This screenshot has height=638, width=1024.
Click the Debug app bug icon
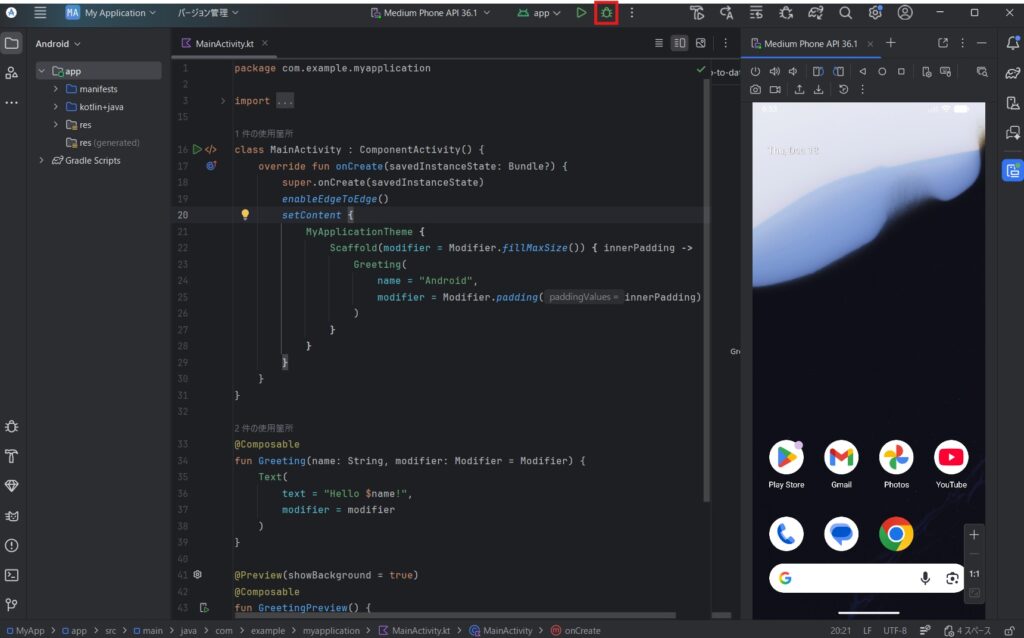pyautogui.click(x=606, y=13)
